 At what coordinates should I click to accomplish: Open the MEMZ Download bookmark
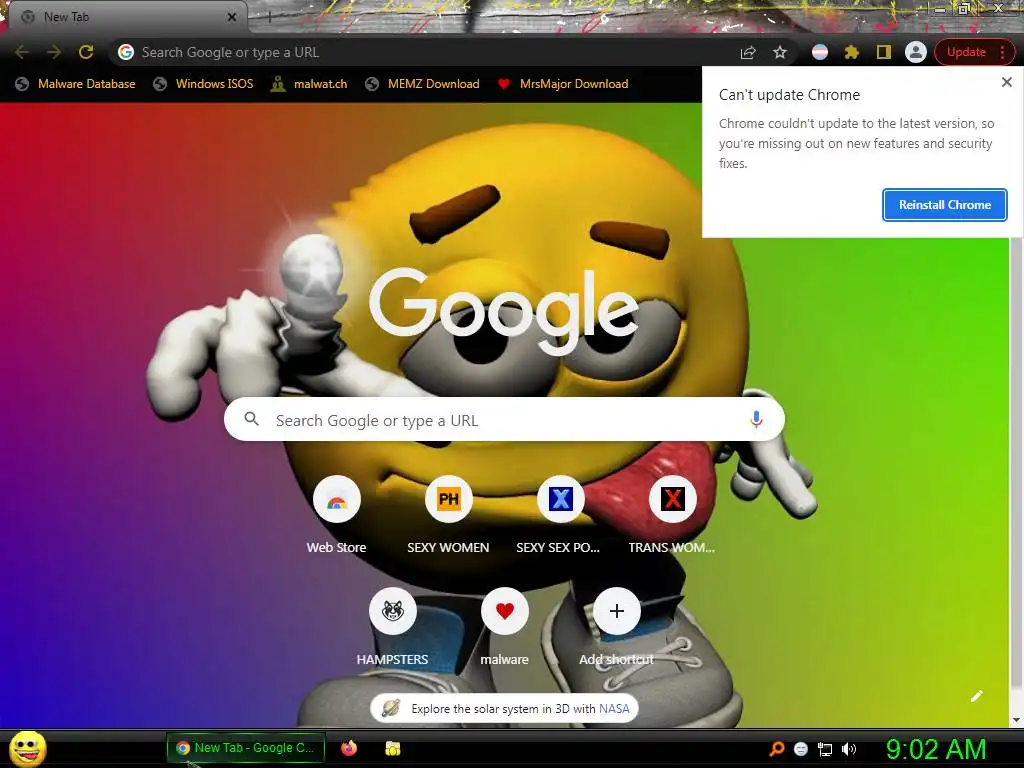tap(423, 84)
